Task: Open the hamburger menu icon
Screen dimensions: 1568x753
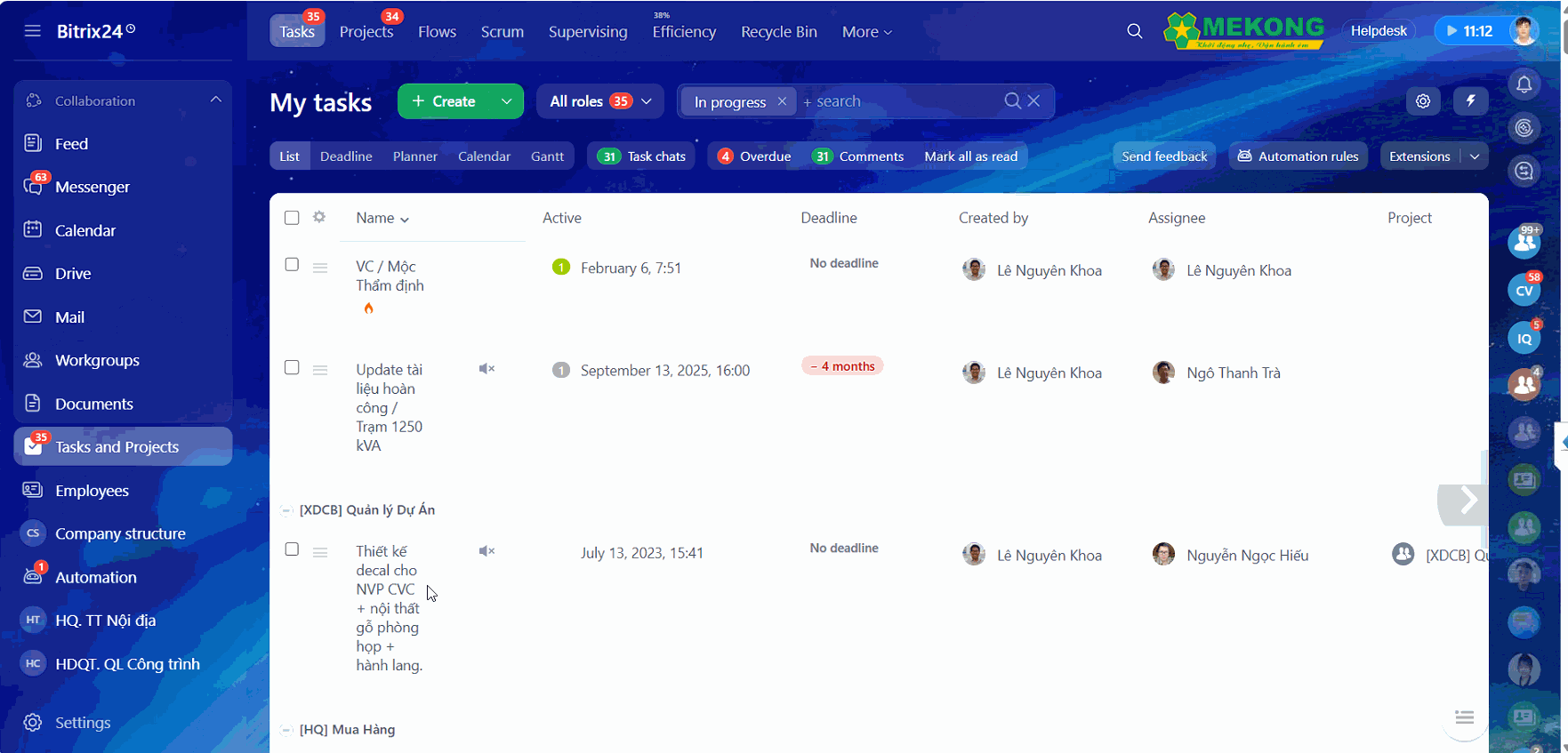Action: (33, 31)
